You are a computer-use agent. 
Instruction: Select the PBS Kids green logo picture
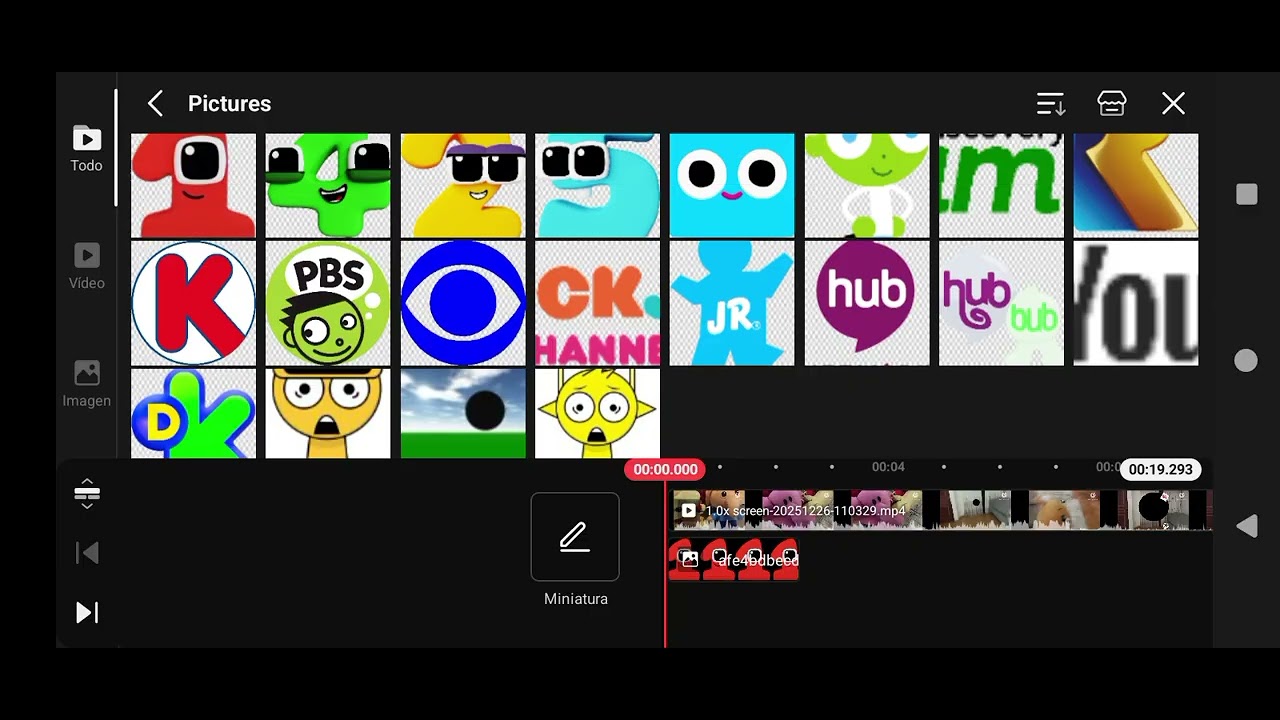(x=328, y=303)
